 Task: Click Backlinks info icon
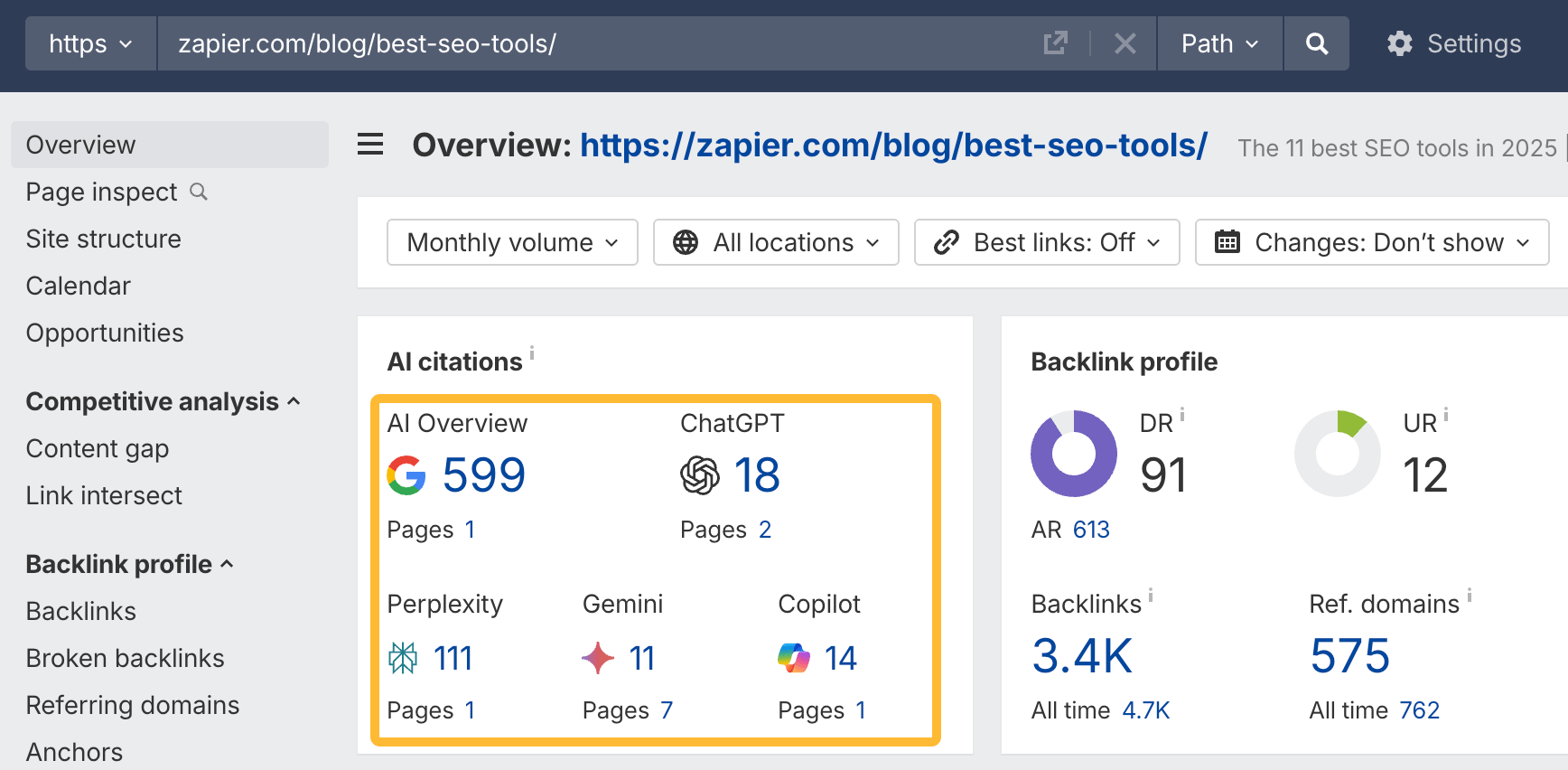point(1151,596)
